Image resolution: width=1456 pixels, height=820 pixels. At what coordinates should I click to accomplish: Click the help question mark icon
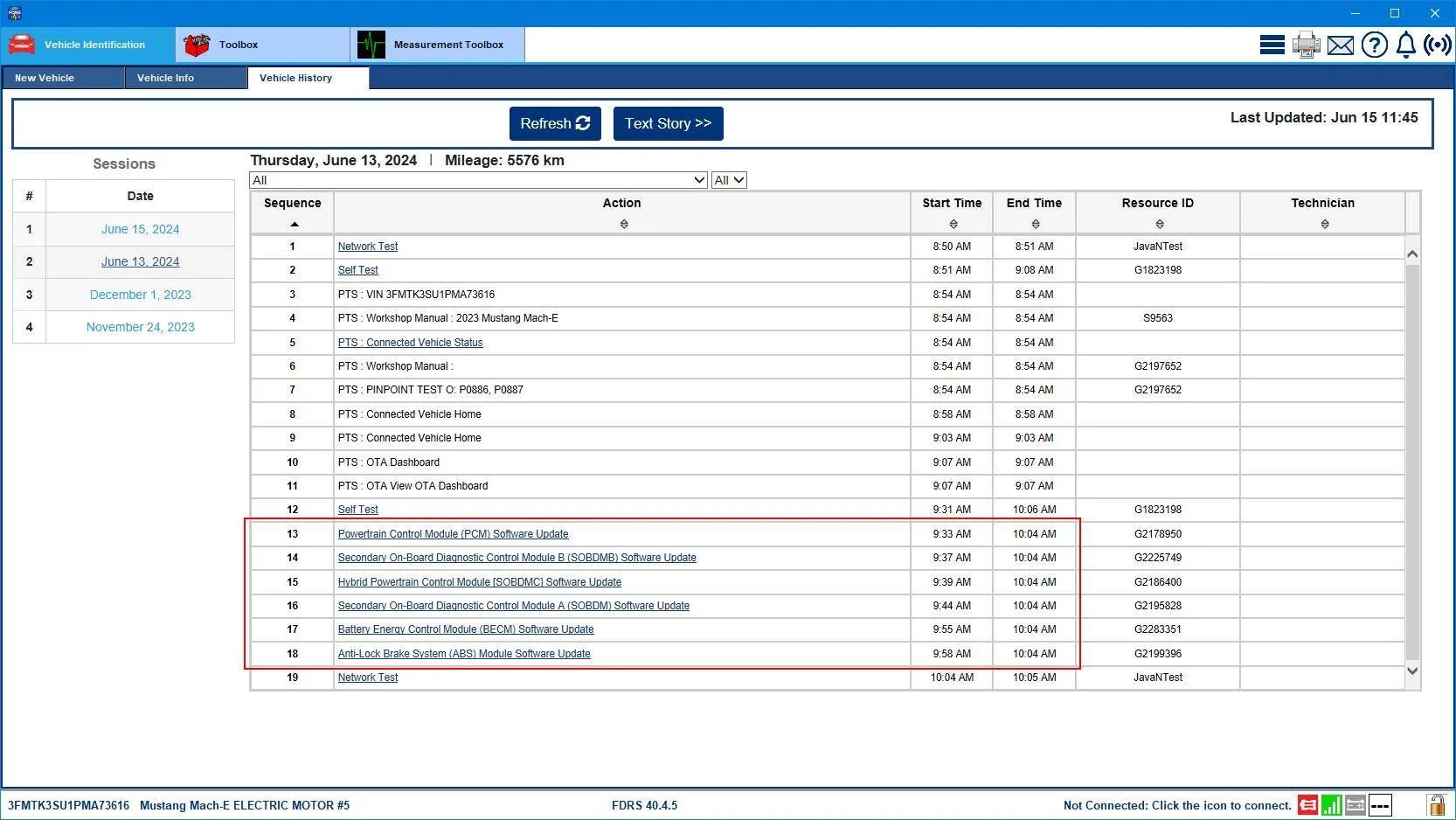pyautogui.click(x=1374, y=45)
